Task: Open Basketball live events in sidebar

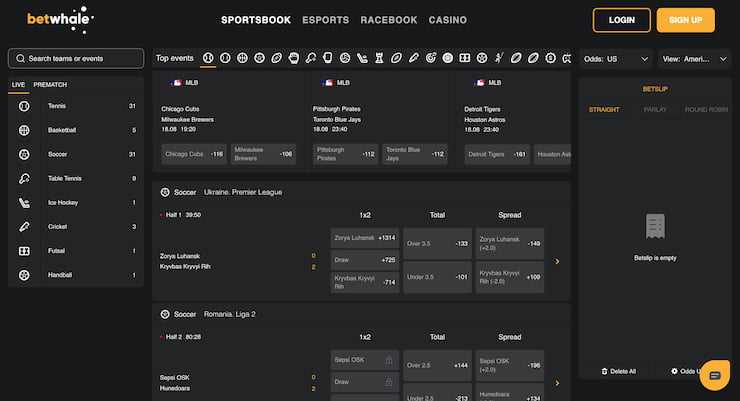Action: [76, 130]
